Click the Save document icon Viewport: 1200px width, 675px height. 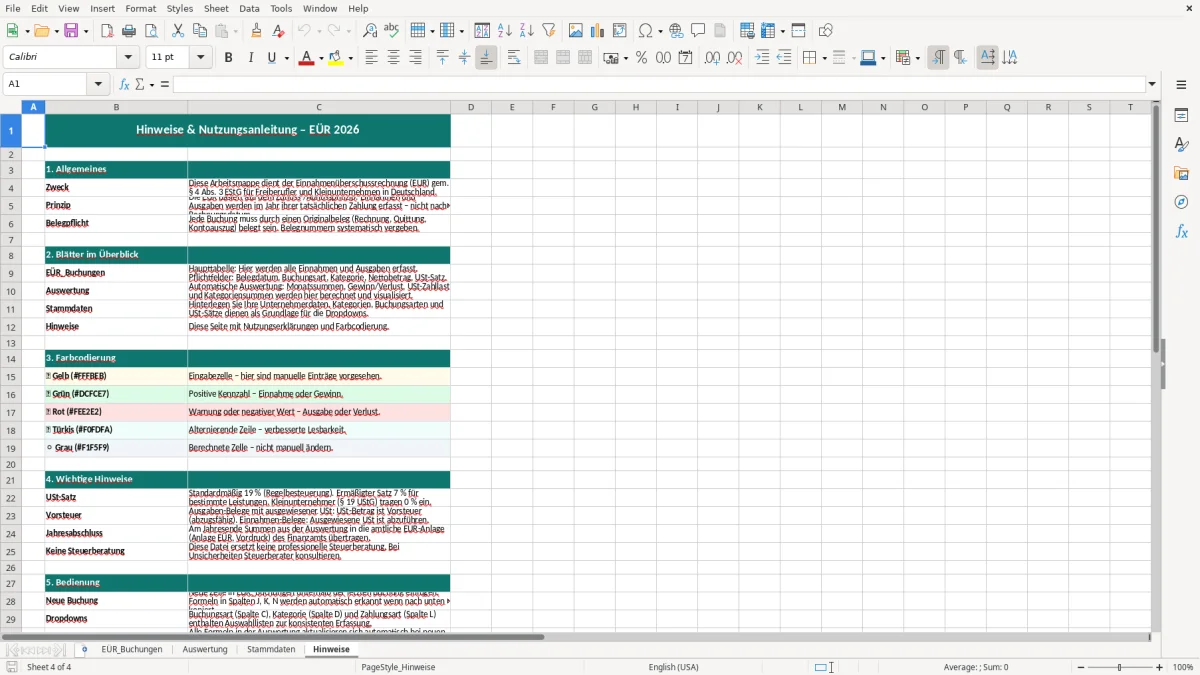point(71,31)
